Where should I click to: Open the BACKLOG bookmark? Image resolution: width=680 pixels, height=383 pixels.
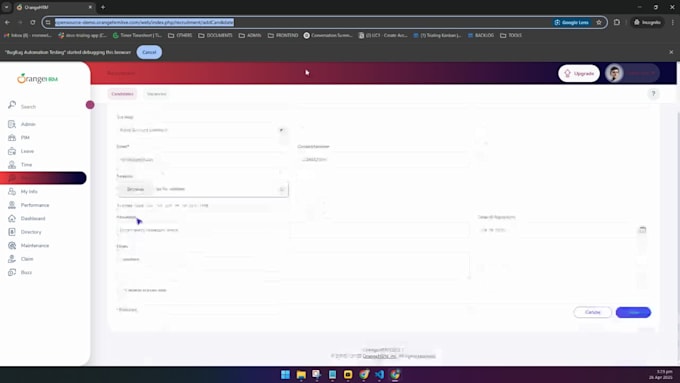click(x=481, y=36)
